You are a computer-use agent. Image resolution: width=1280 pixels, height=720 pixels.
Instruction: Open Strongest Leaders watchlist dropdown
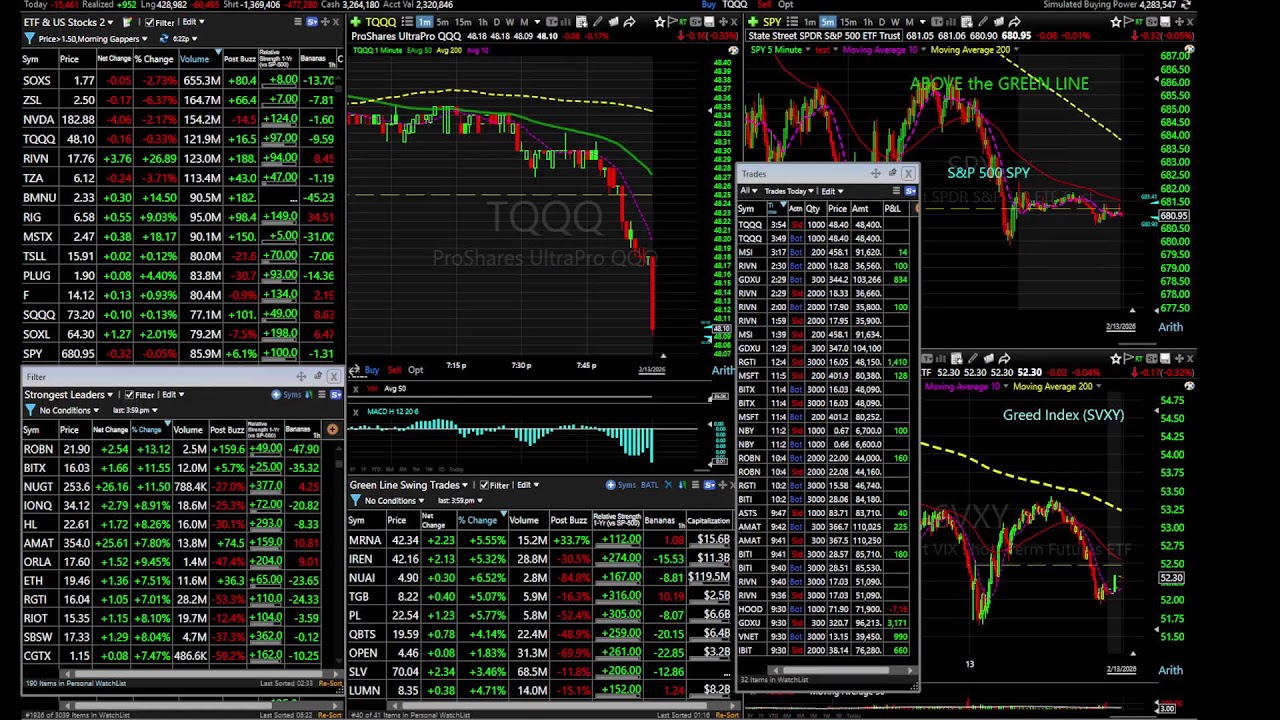point(68,395)
